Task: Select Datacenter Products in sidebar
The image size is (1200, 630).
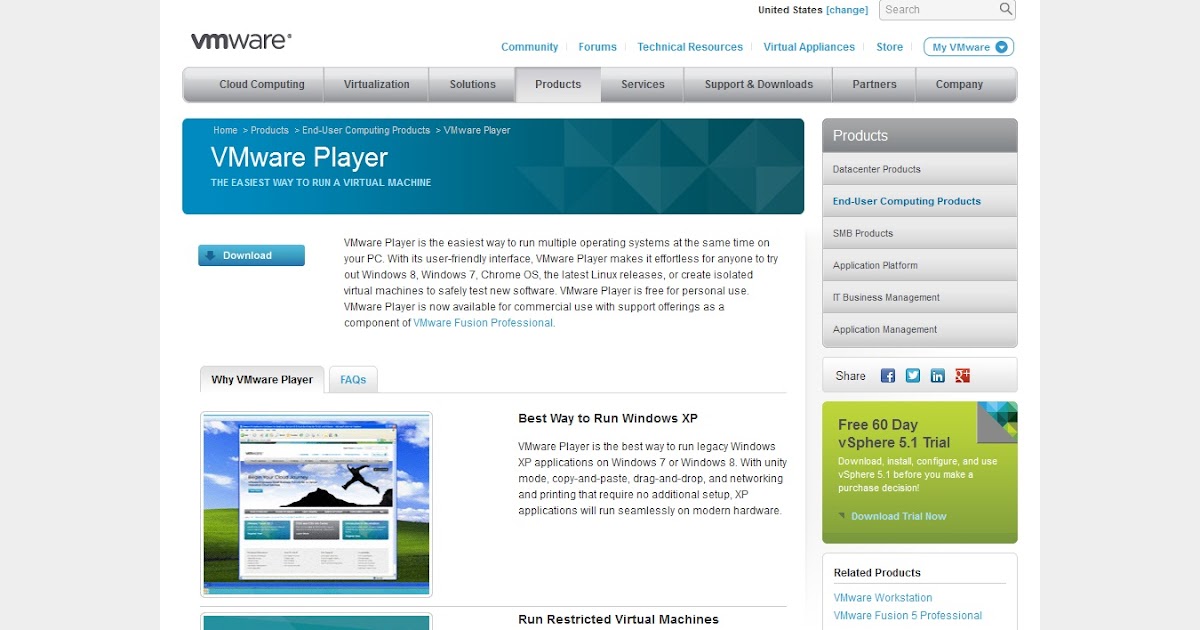Action: coord(919,169)
